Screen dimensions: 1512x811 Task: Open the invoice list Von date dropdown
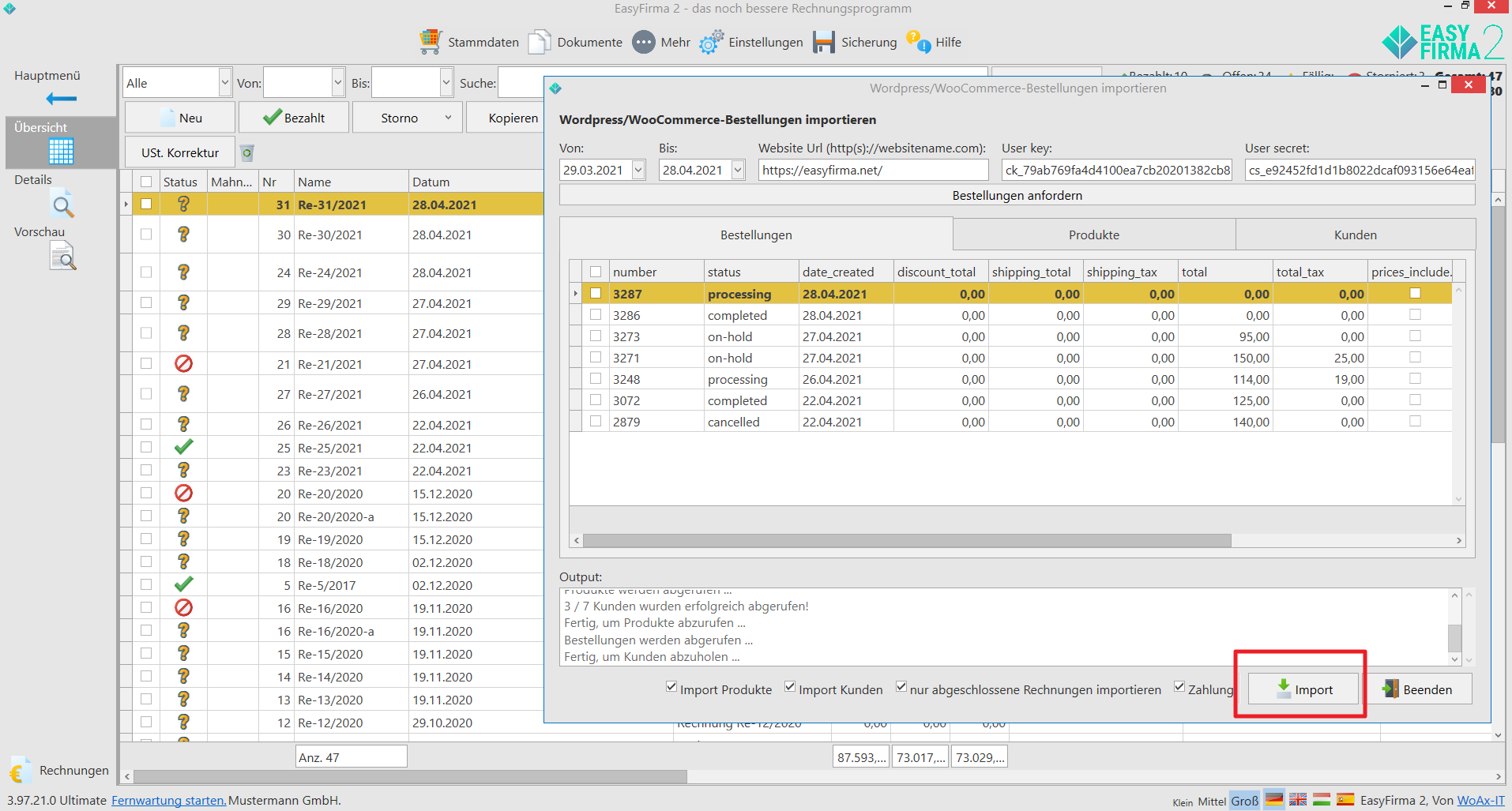coord(338,83)
